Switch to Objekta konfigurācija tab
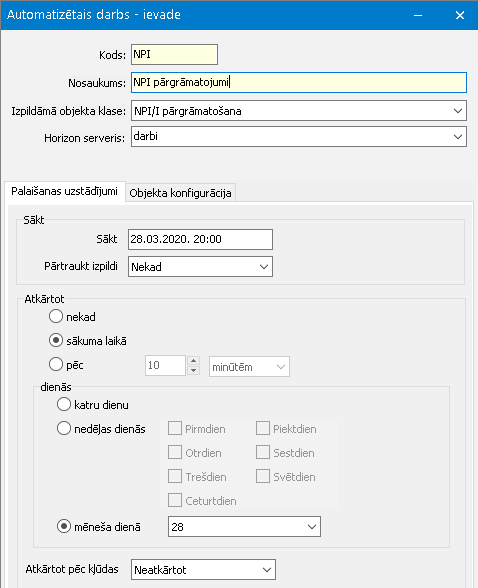Screen dimensions: 478x588 [180, 193]
